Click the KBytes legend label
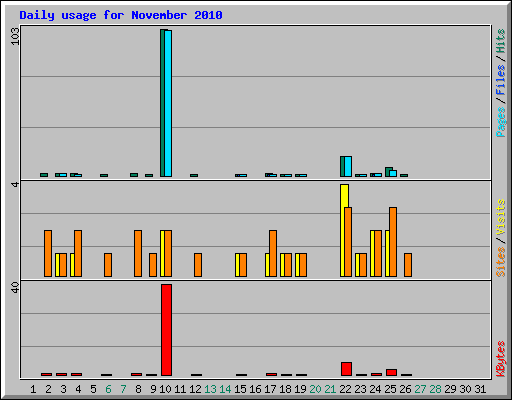 (x=500, y=359)
